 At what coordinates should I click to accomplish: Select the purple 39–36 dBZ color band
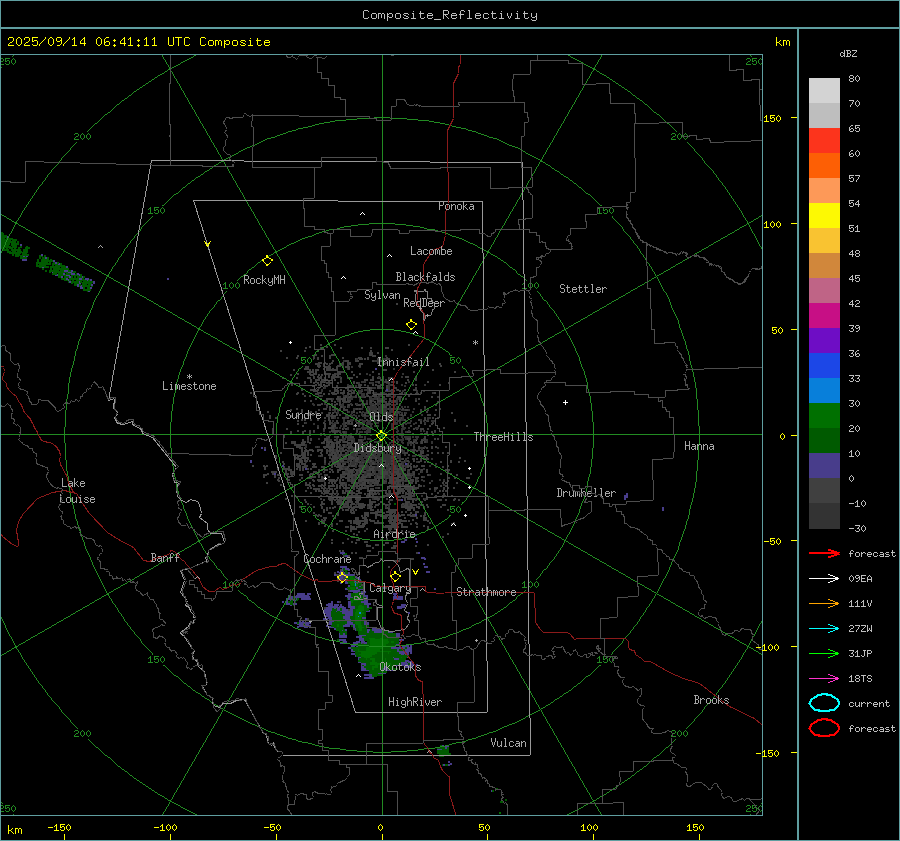(824, 340)
